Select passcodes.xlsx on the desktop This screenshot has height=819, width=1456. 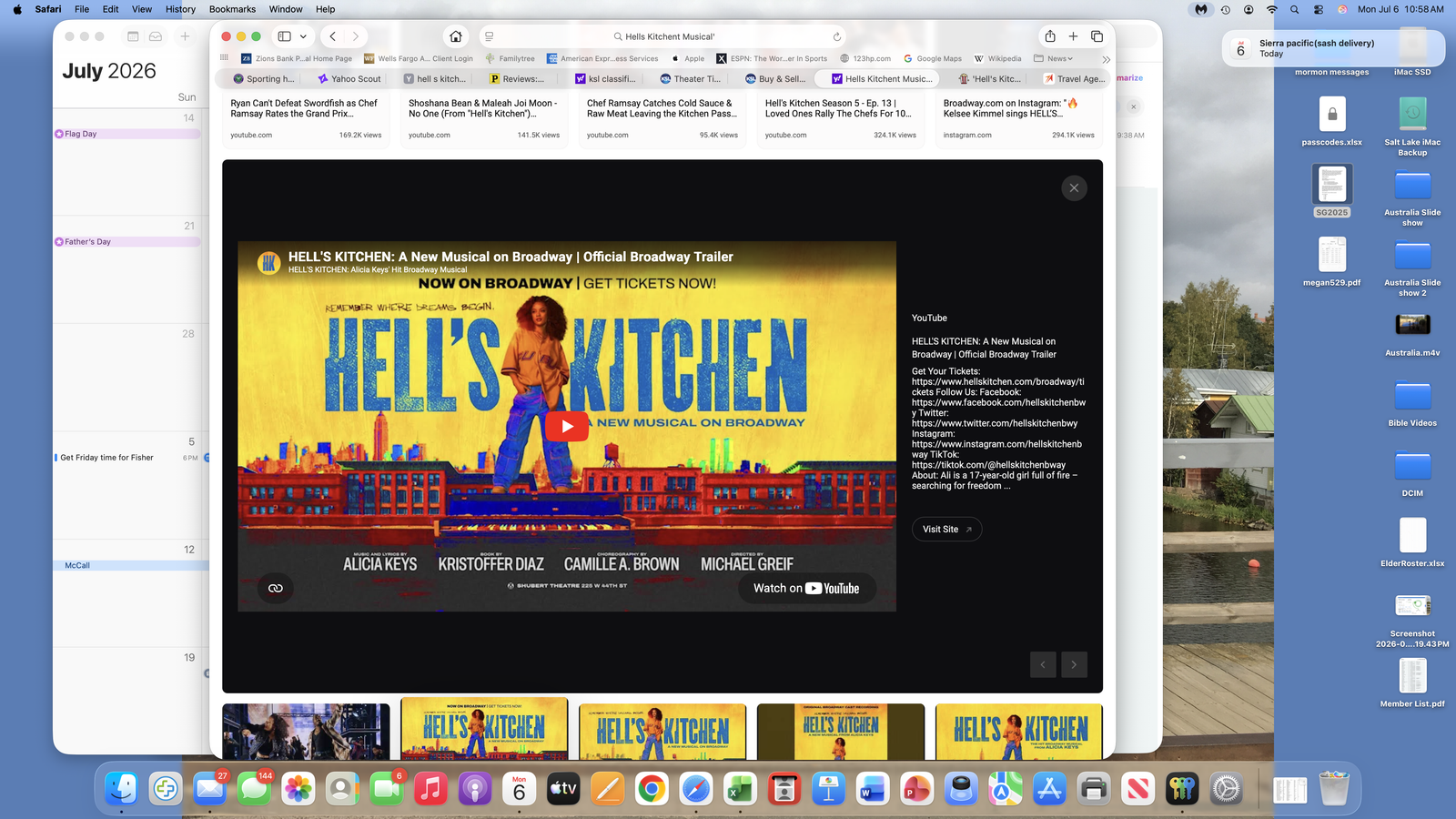click(x=1332, y=122)
